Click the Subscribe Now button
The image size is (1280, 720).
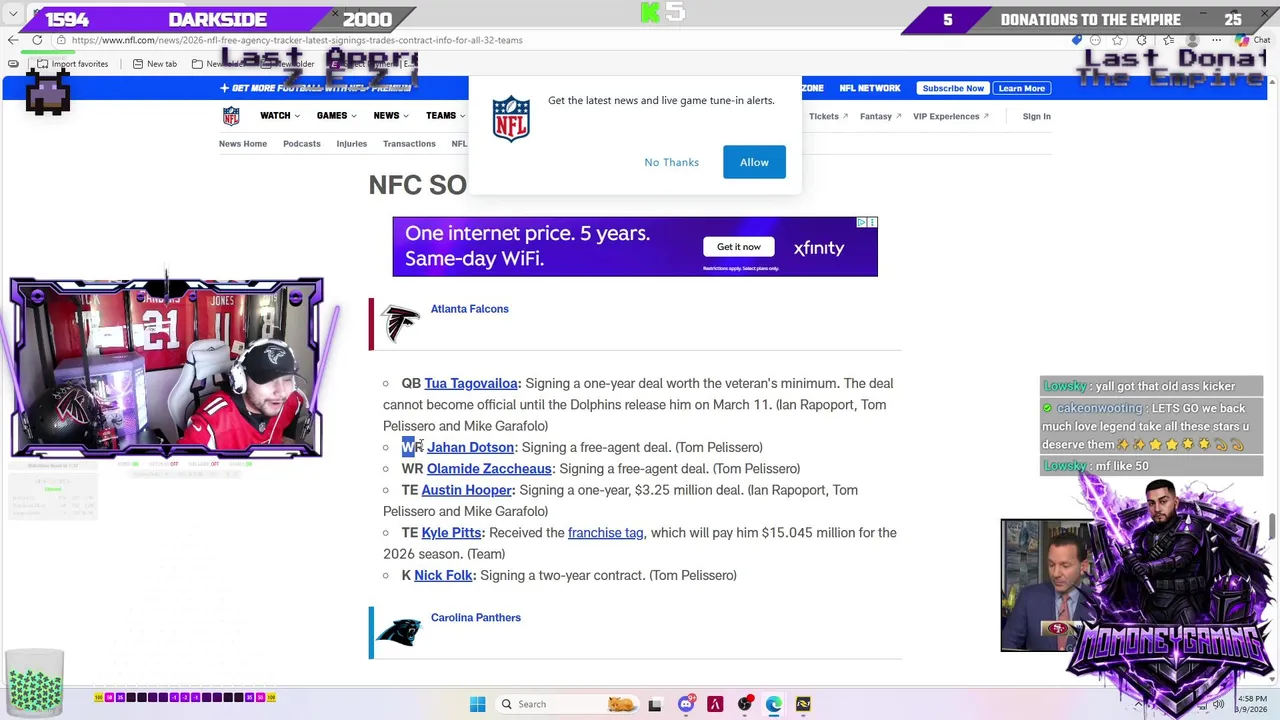coord(953,88)
